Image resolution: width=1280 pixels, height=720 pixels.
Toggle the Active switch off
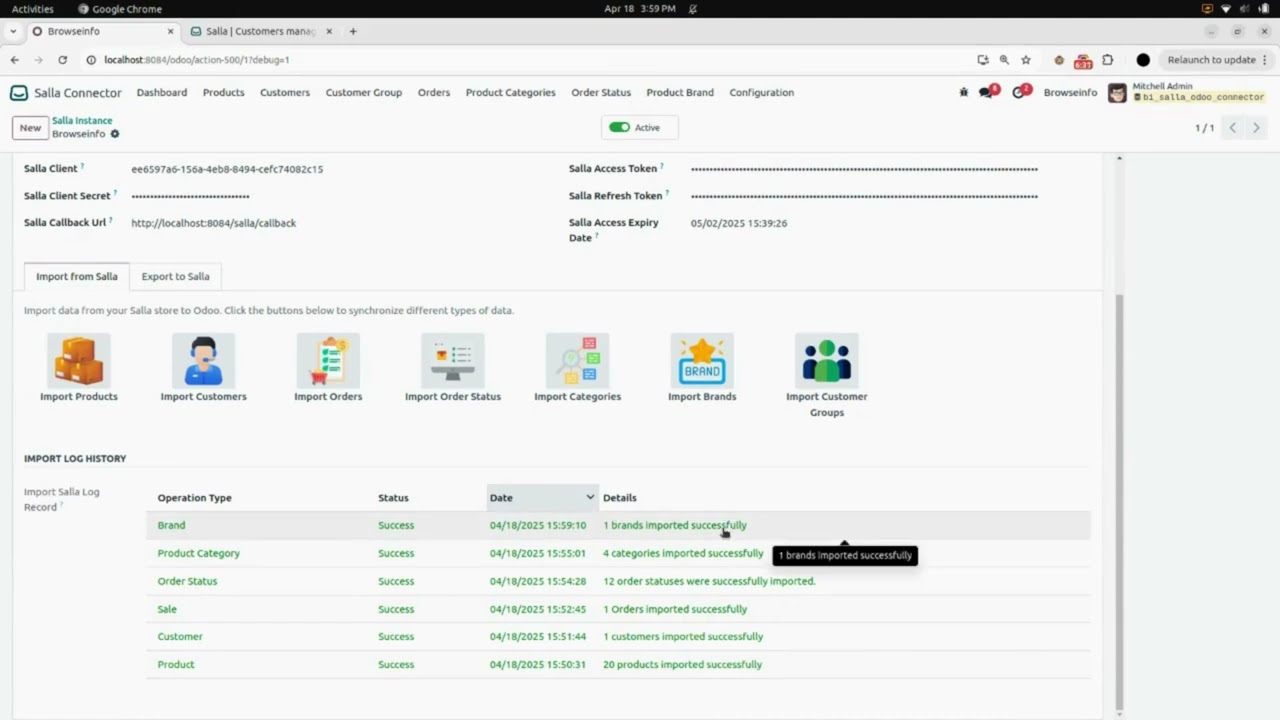pyautogui.click(x=619, y=128)
